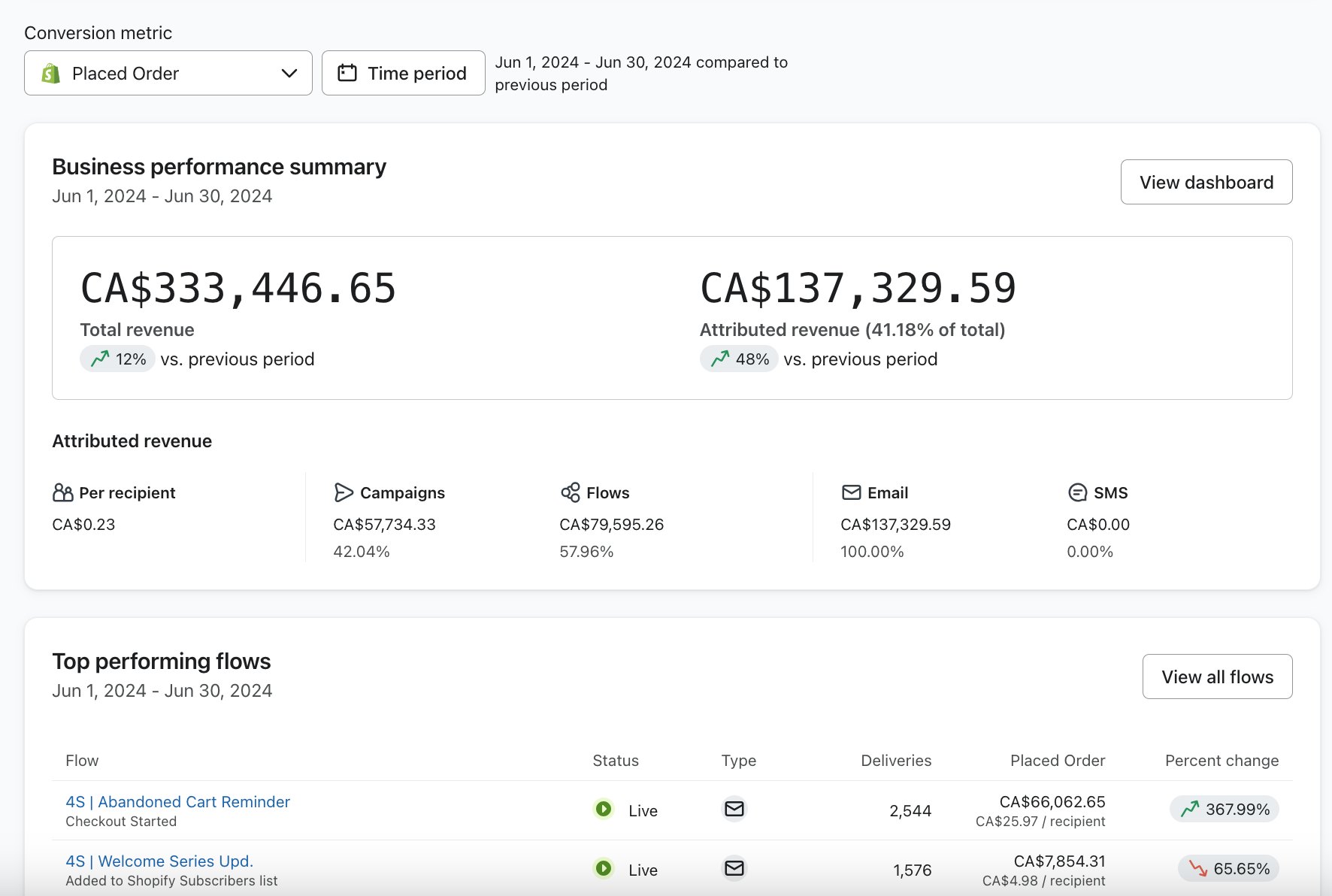Click Flows revenue CA$79,595.26
Viewport: 1332px width, 896px height.
point(611,525)
